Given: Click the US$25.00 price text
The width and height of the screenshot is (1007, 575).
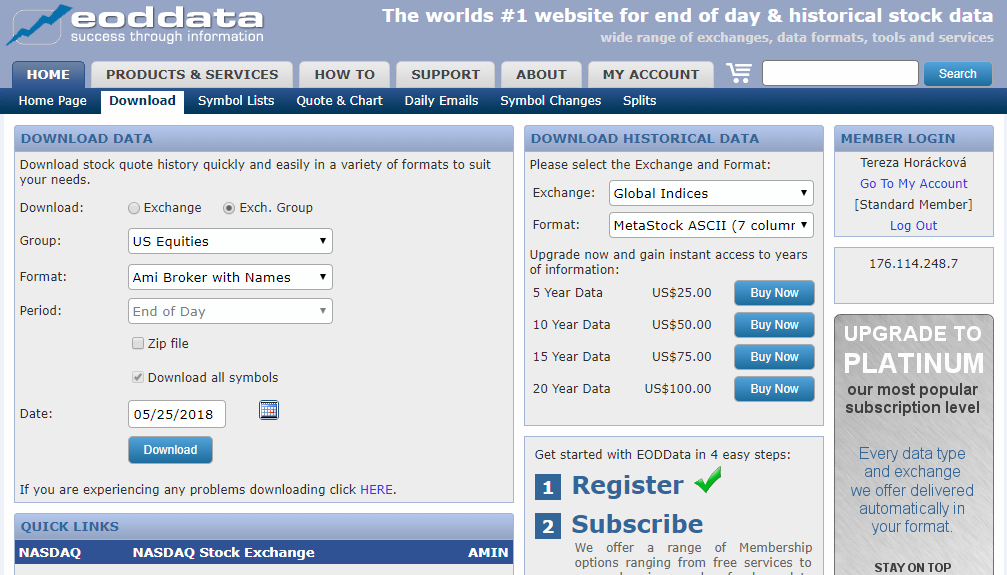Looking at the screenshot, I should pyautogui.click(x=681, y=292).
